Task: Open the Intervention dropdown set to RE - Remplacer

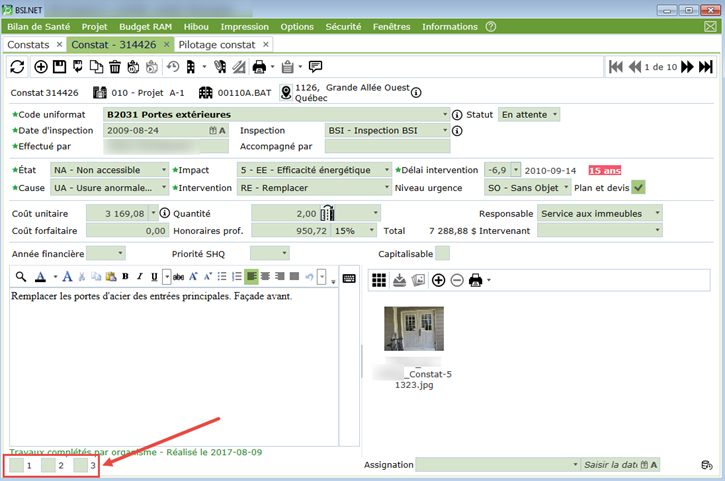Action: [x=313, y=187]
